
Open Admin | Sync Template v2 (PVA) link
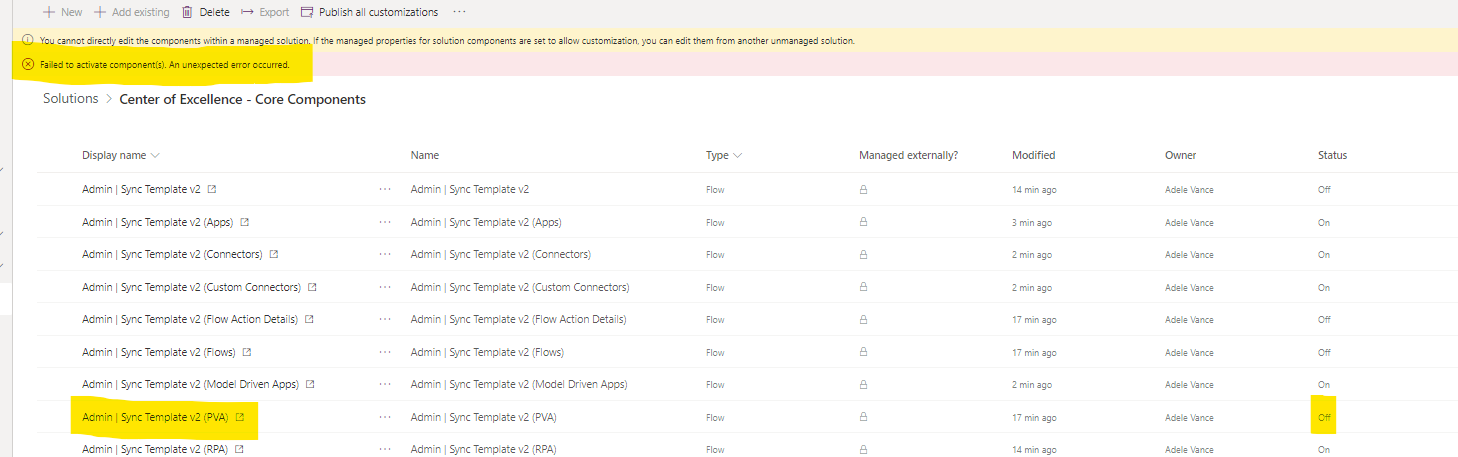click(x=155, y=417)
